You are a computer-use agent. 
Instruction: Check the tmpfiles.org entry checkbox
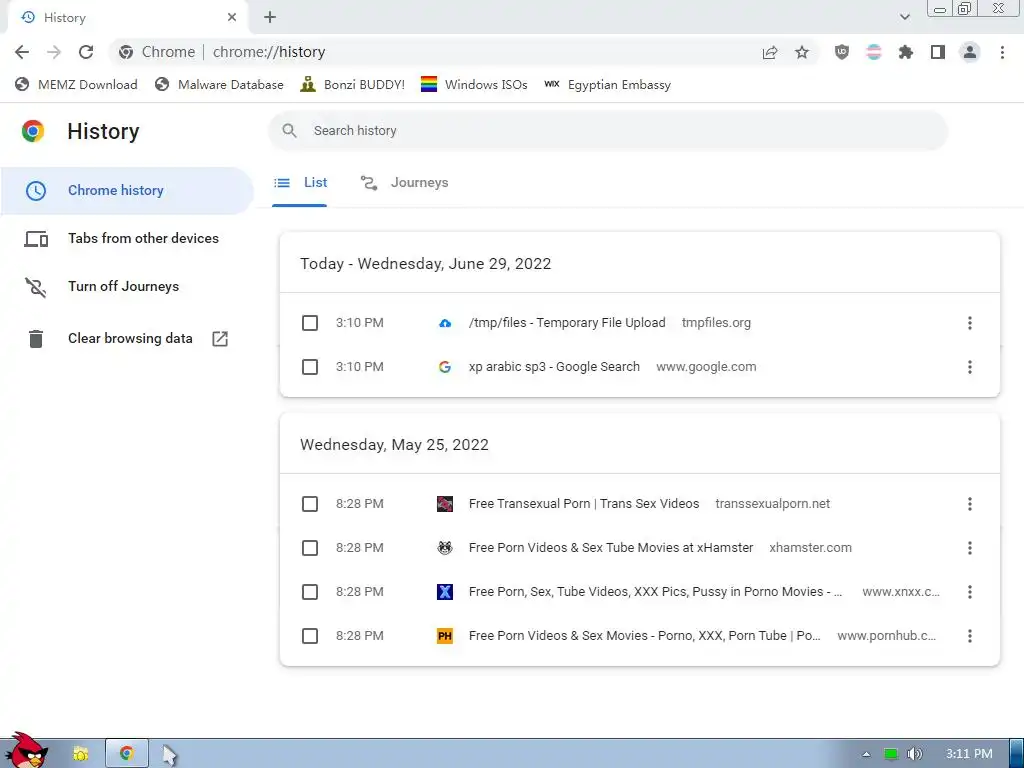click(x=310, y=323)
